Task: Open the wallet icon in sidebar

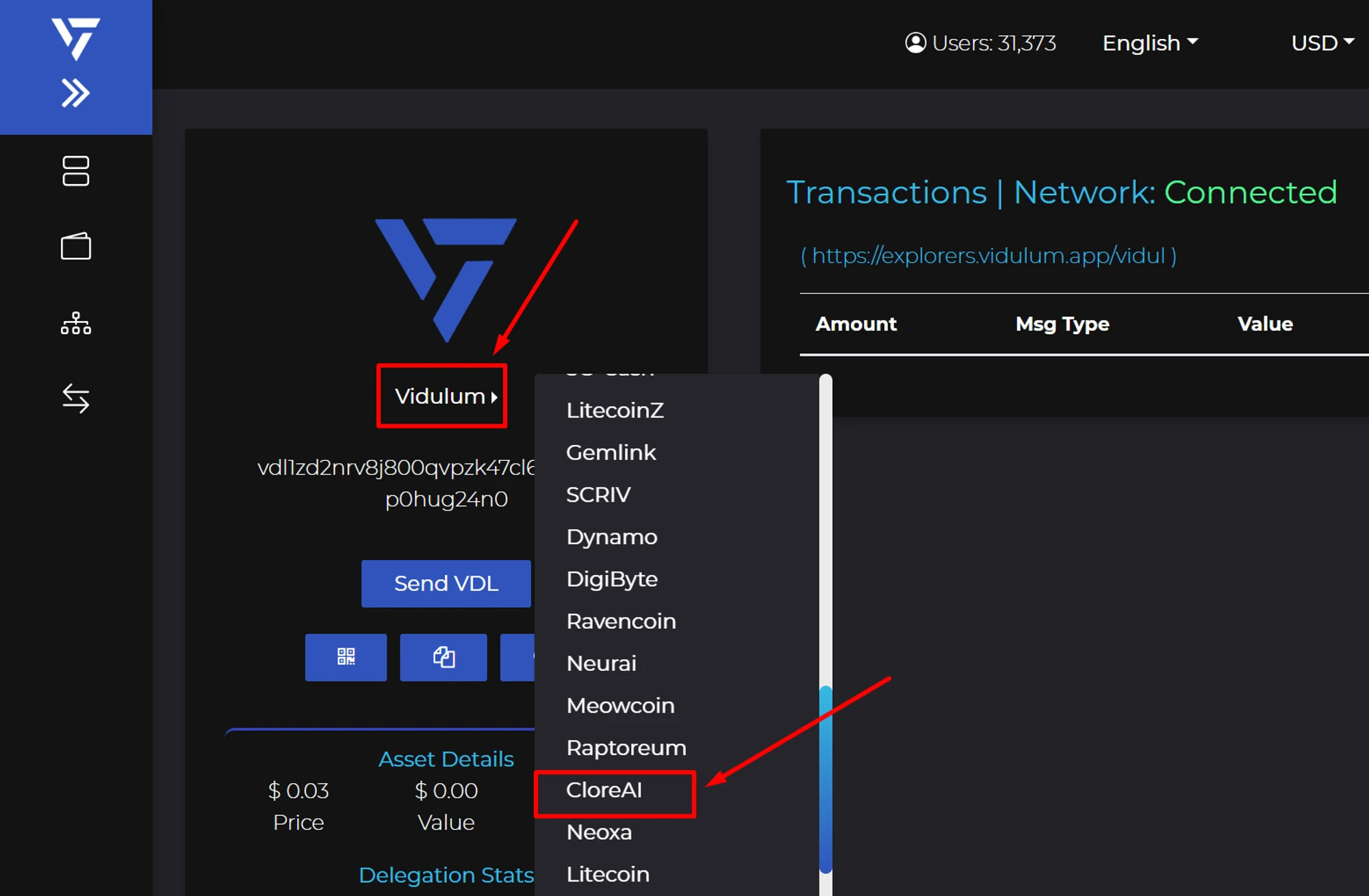Action: point(75,246)
